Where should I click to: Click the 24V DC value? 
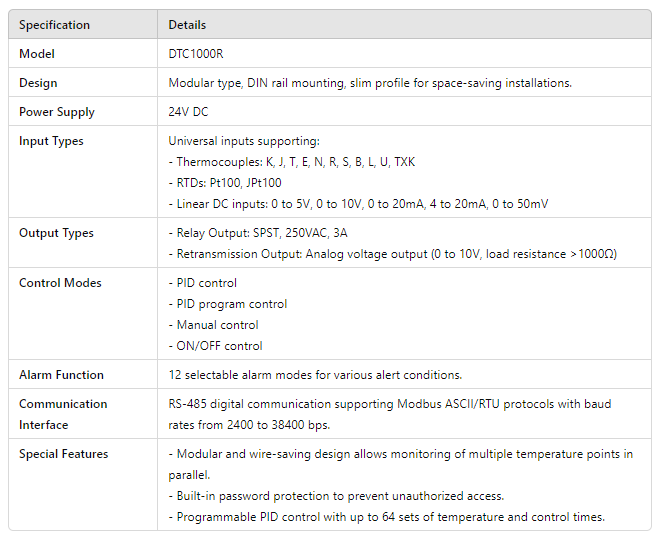(188, 112)
